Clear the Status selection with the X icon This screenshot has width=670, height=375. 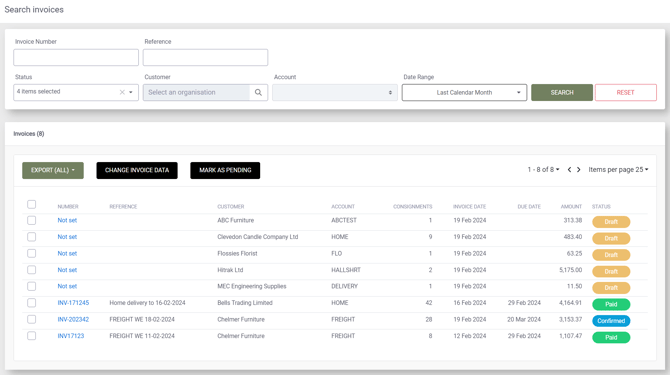[x=122, y=92]
